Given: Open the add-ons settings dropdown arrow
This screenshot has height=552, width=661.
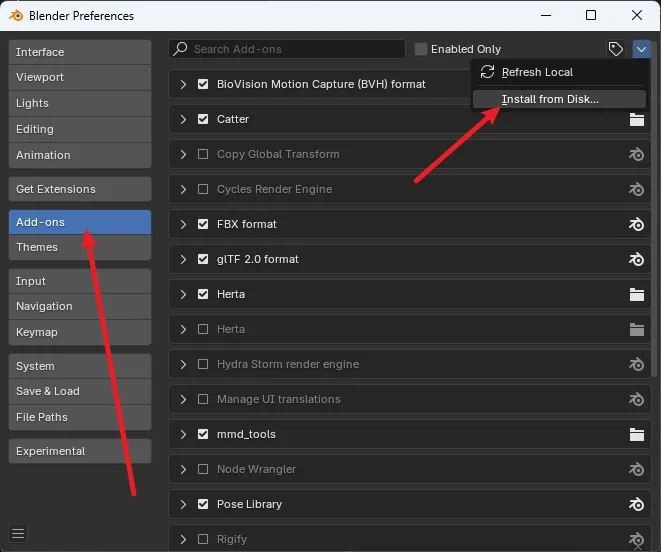Looking at the screenshot, I should tap(641, 49).
